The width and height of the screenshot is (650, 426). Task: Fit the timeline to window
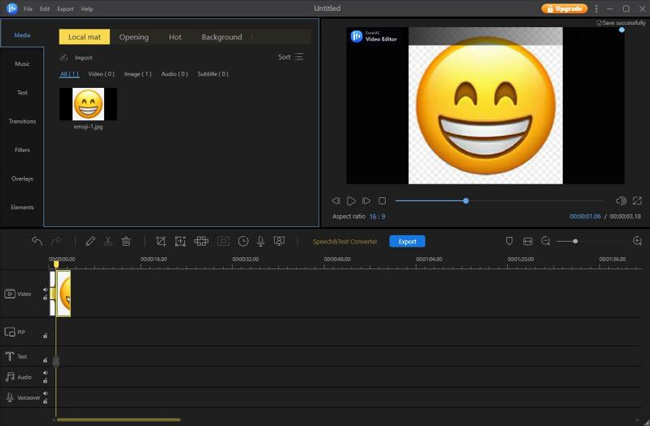528,241
